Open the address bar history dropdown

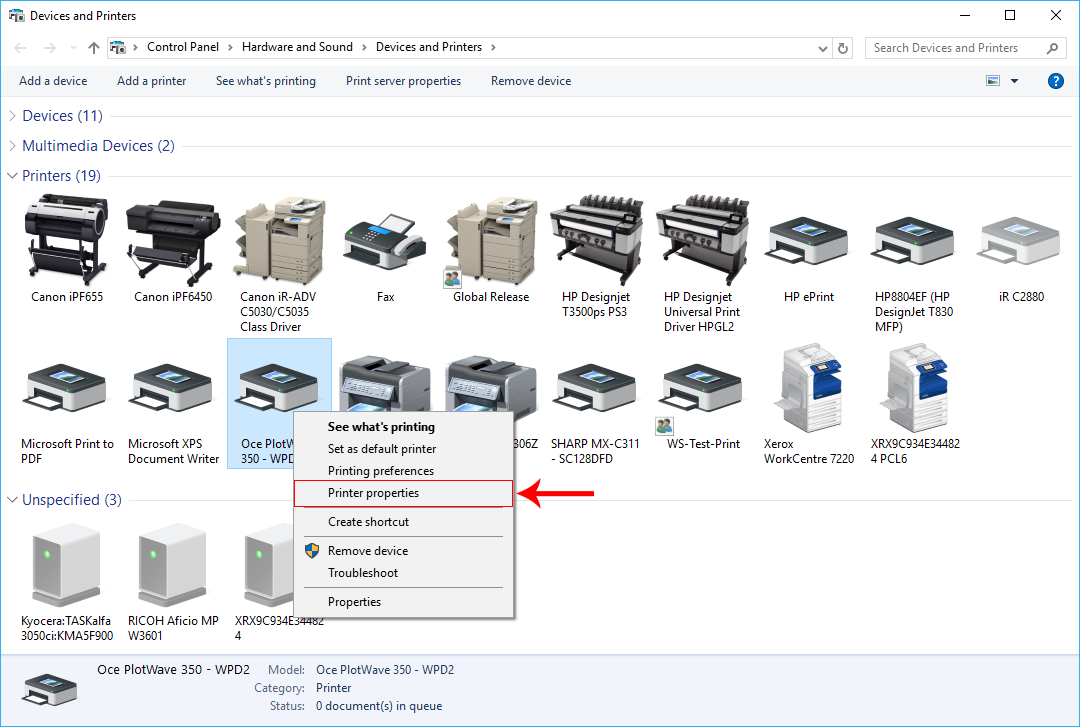pos(822,48)
